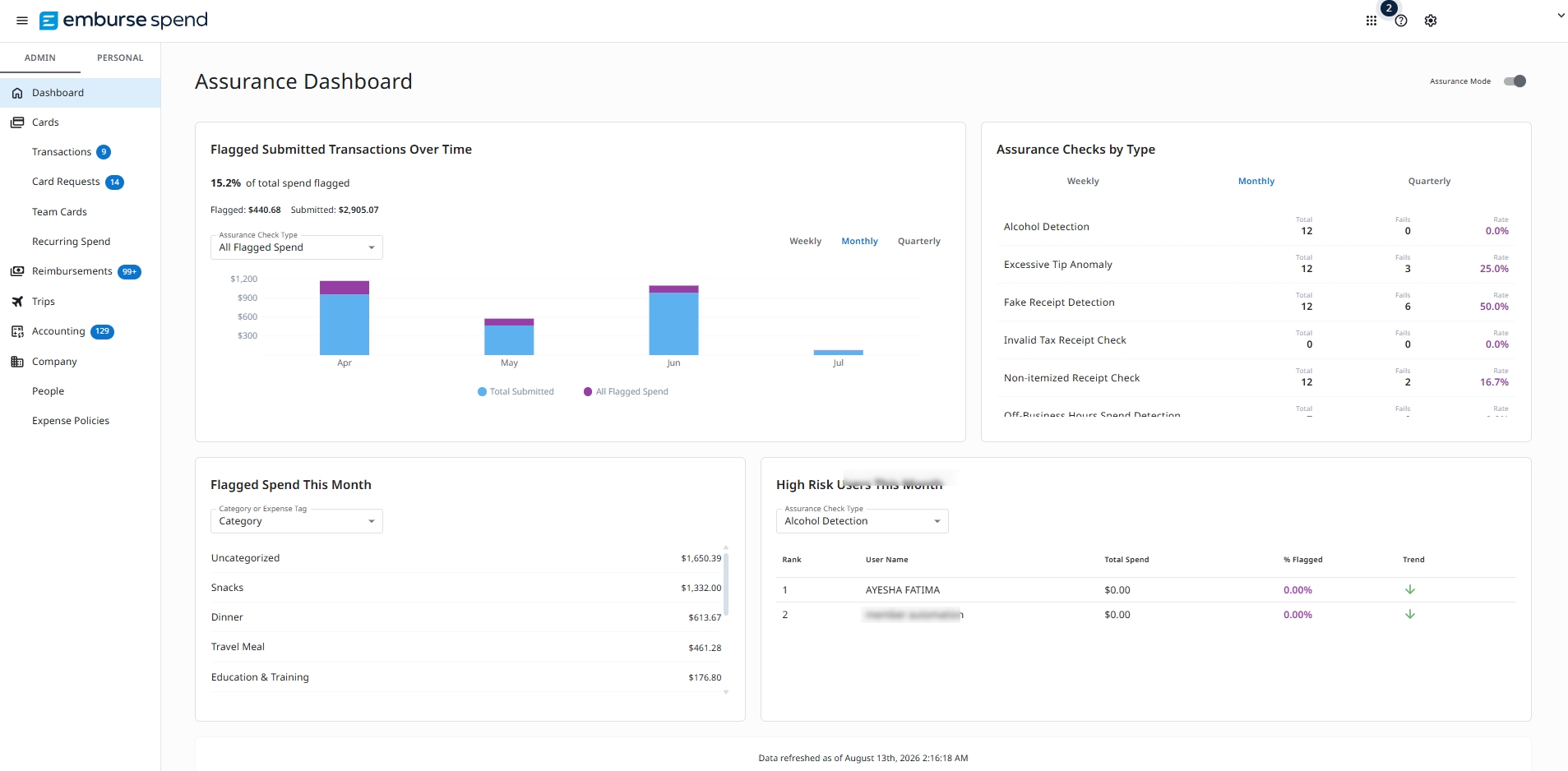Viewport: 1568px width, 771px height.
Task: Select the Cards sidebar icon
Action: [17, 122]
